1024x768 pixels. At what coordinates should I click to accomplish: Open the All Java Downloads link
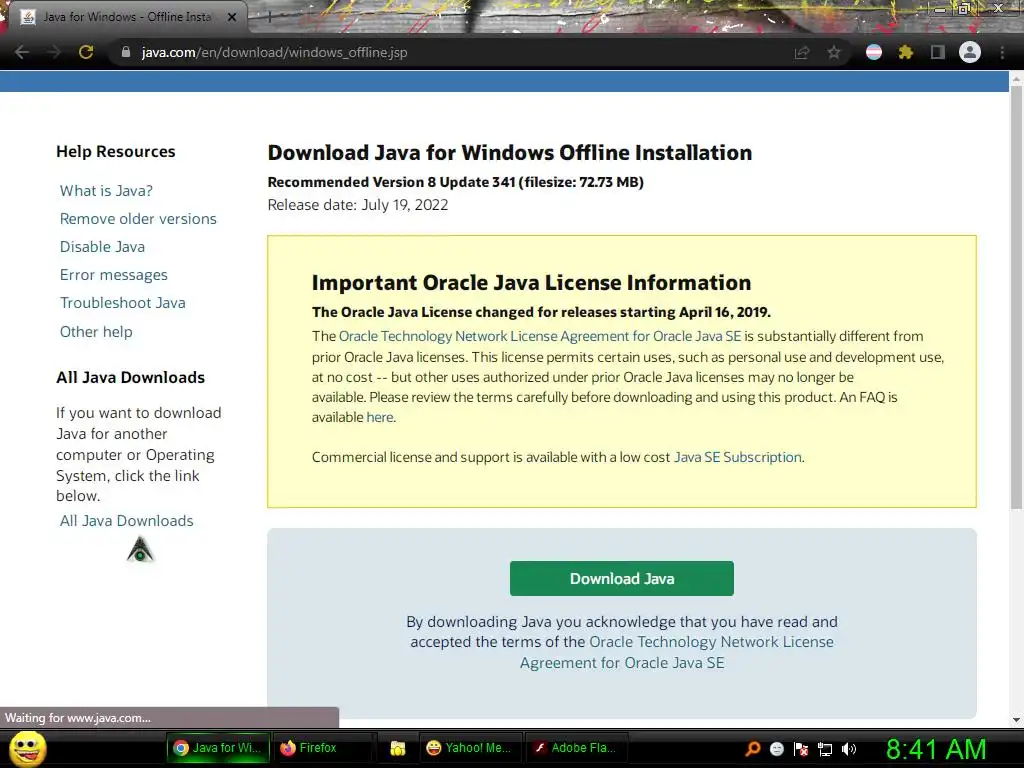(127, 520)
